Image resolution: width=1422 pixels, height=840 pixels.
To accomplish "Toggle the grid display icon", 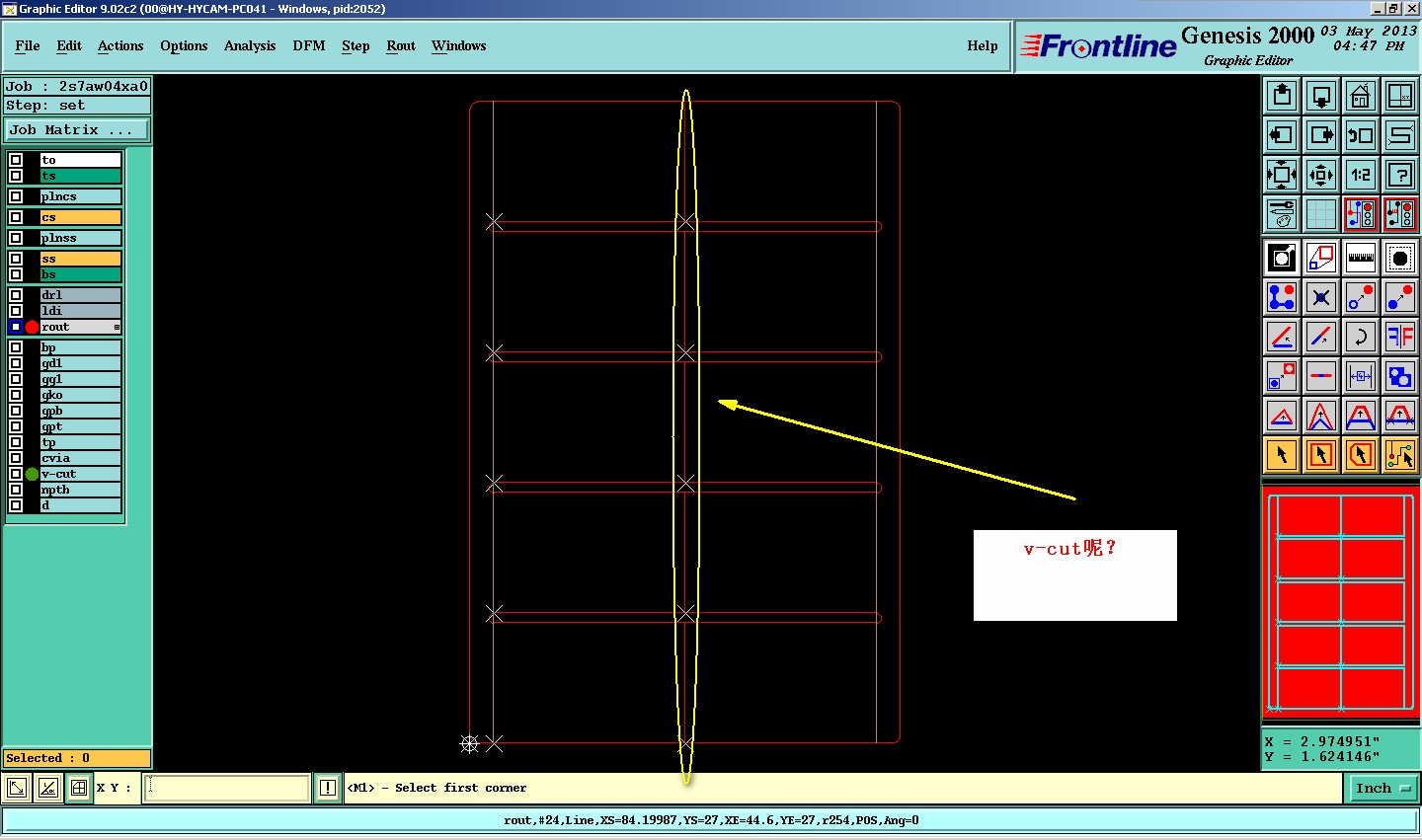I will point(1321,214).
